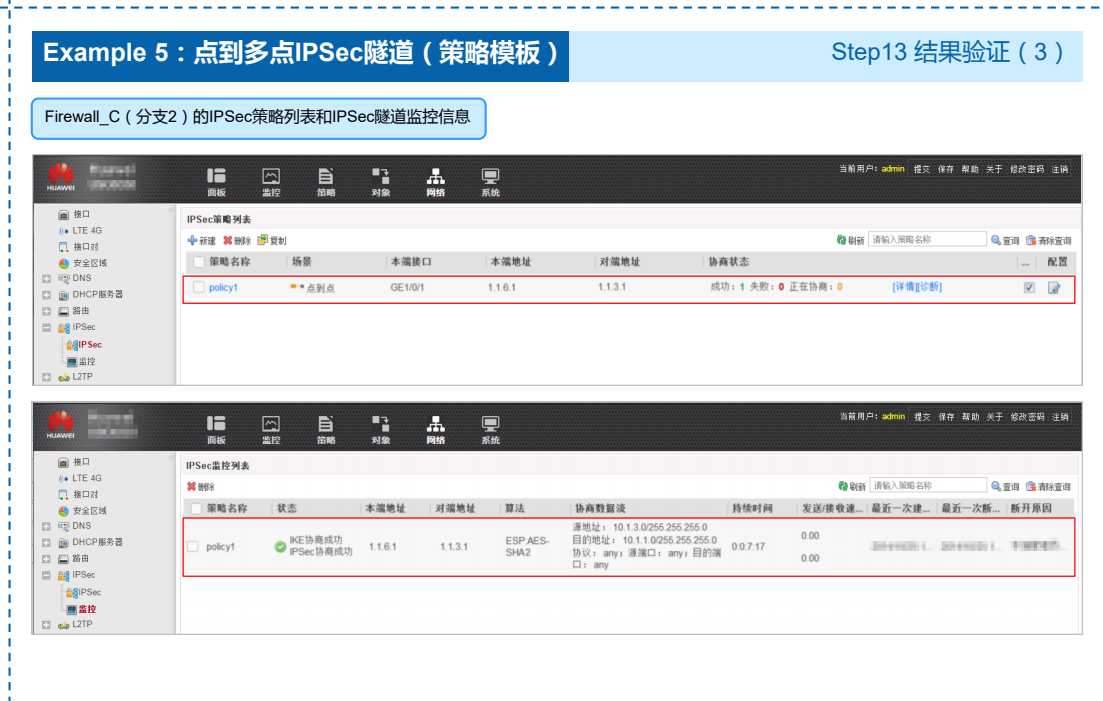The height and width of the screenshot is (701, 1103).
Task: Expand L2TP node in upper policy-list sidebar
Action: pyautogui.click(x=46, y=377)
